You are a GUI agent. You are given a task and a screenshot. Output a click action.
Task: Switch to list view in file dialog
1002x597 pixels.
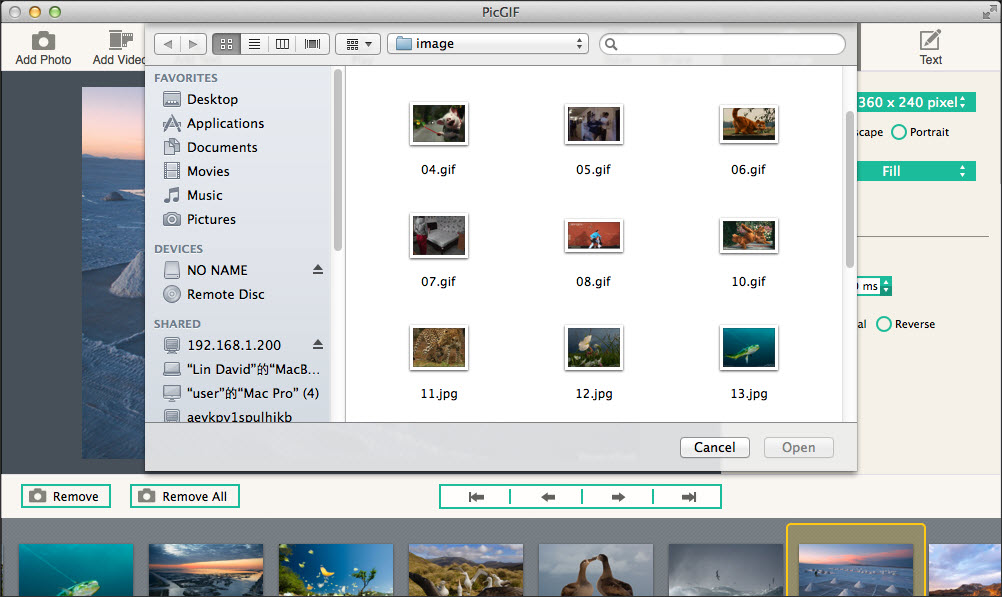[254, 43]
